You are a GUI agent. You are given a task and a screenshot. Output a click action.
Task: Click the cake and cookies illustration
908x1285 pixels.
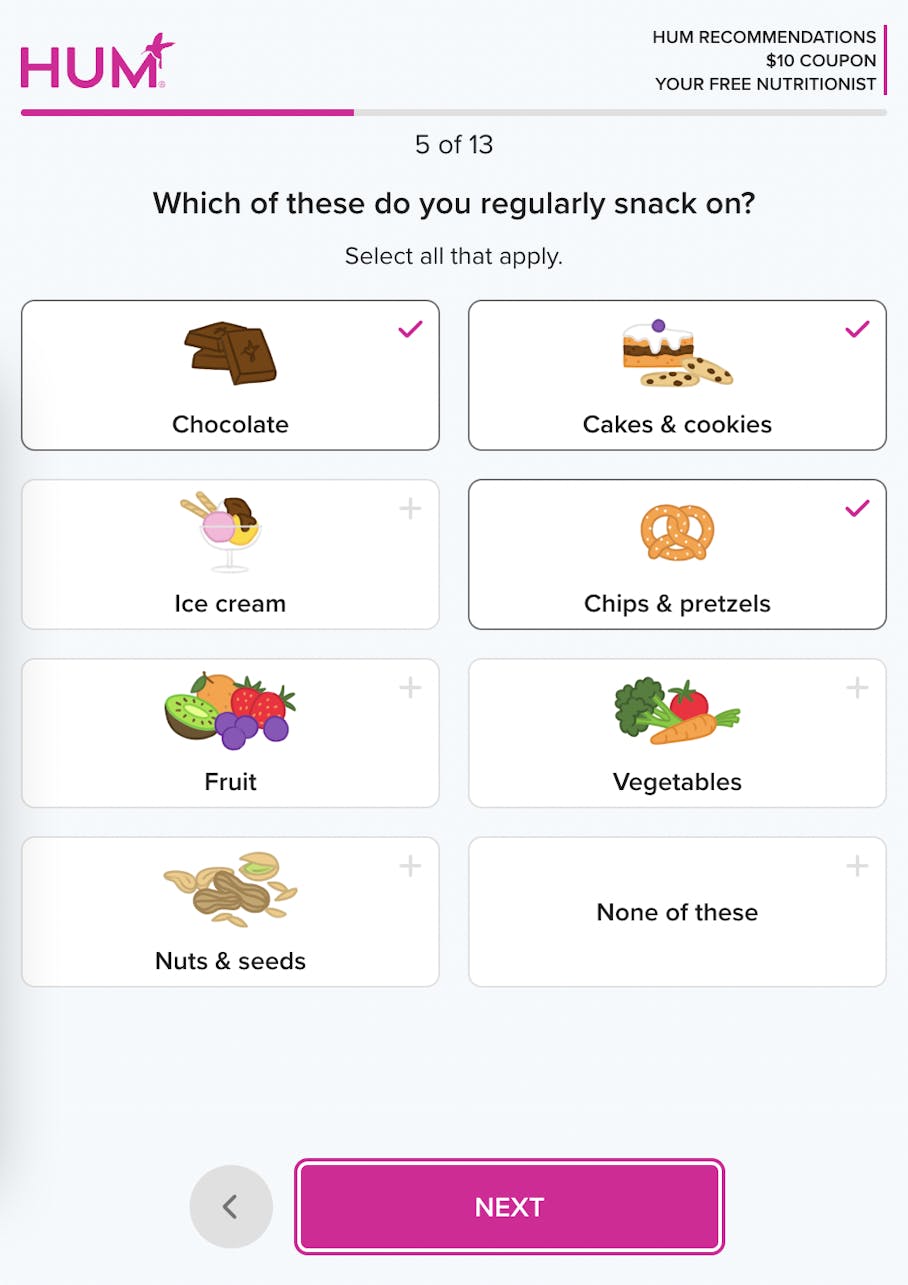[x=677, y=353]
